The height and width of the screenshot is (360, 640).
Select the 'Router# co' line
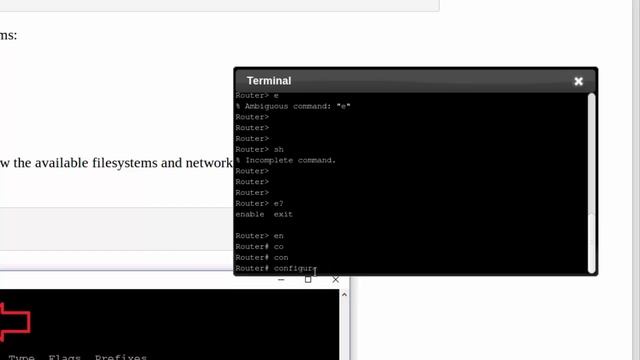259,247
